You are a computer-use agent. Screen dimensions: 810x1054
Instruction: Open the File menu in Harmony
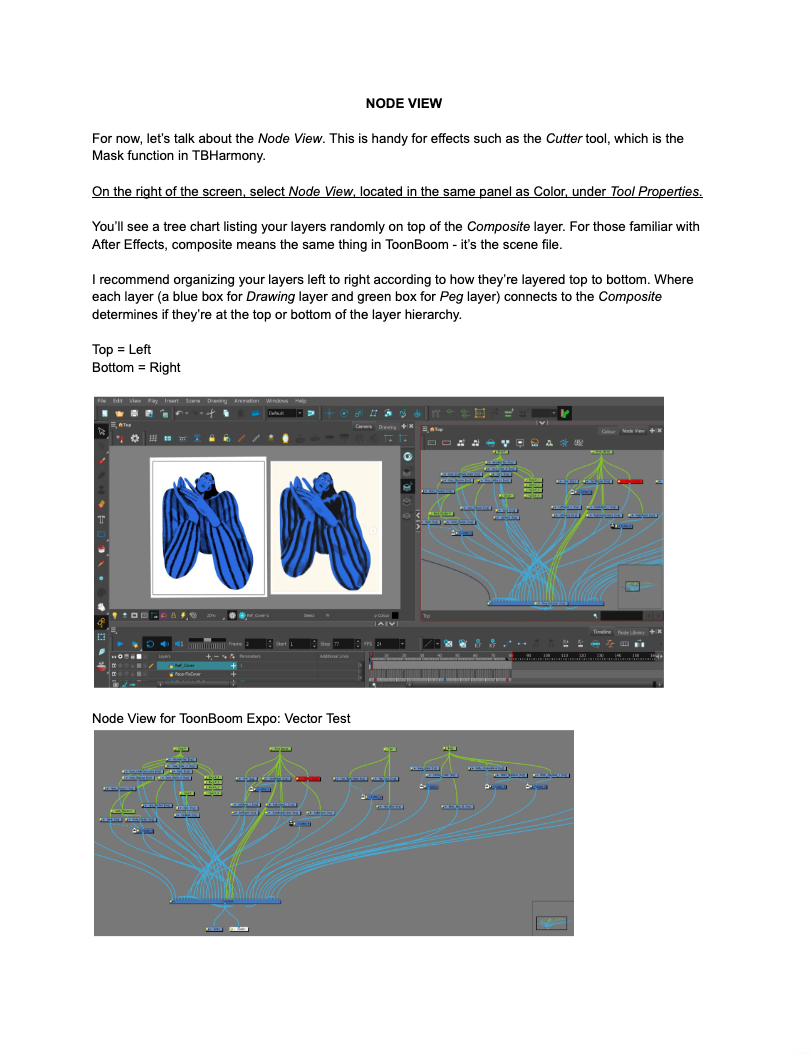(102, 401)
